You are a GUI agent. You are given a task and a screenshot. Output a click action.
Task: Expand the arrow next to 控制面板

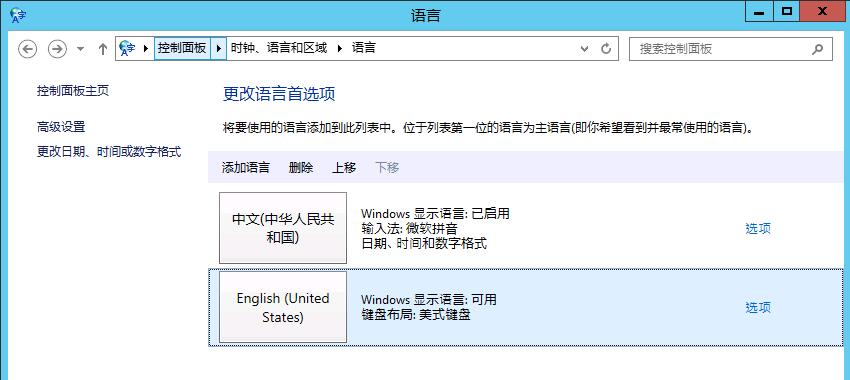[218, 48]
